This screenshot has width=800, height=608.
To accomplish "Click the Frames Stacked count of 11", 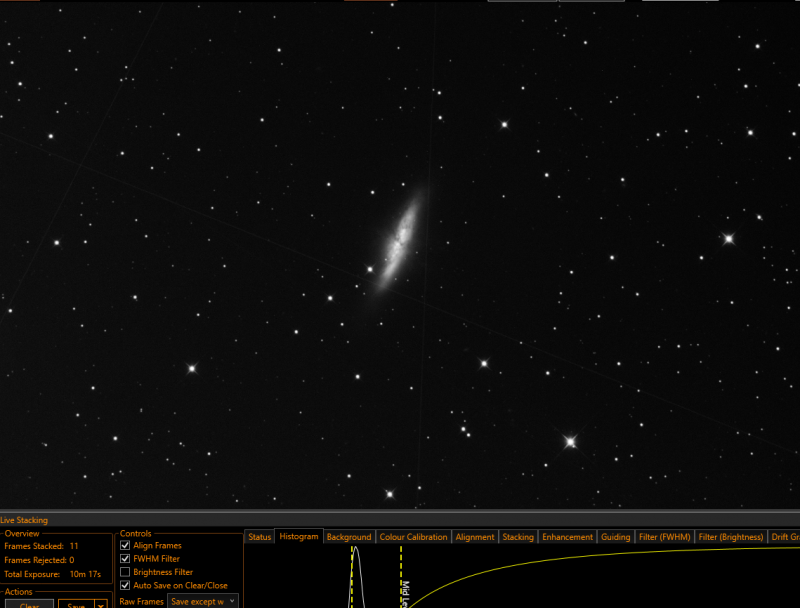I will pos(74,546).
